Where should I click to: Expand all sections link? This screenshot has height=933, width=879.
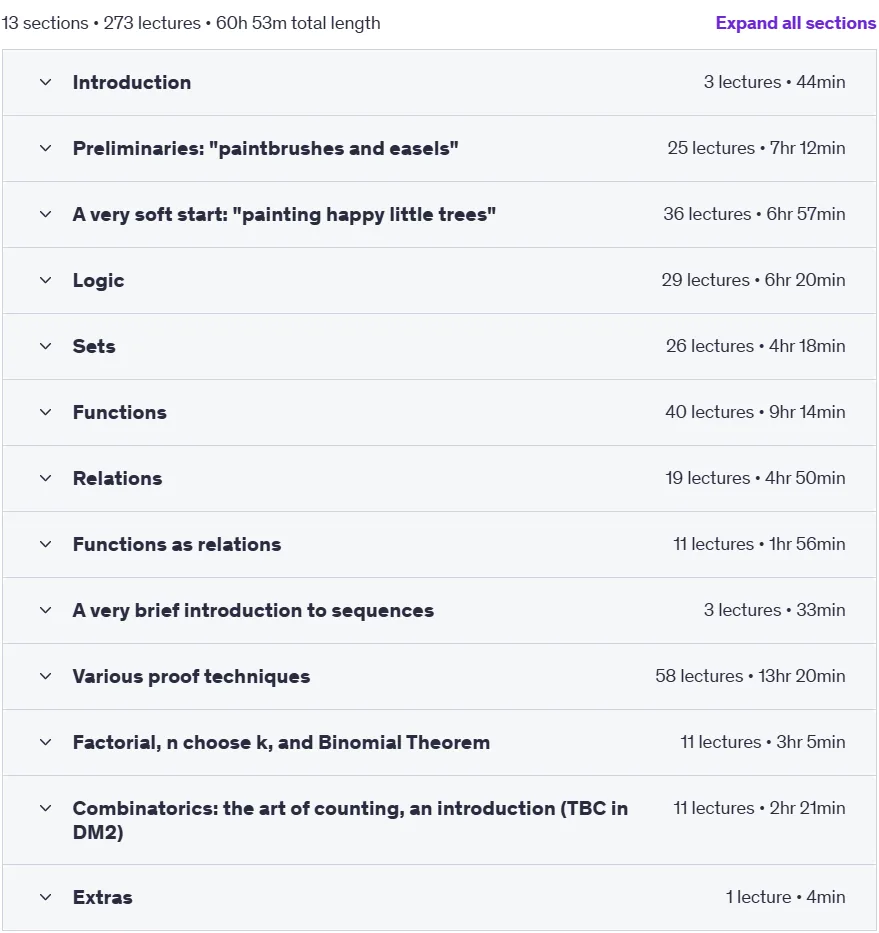[796, 23]
